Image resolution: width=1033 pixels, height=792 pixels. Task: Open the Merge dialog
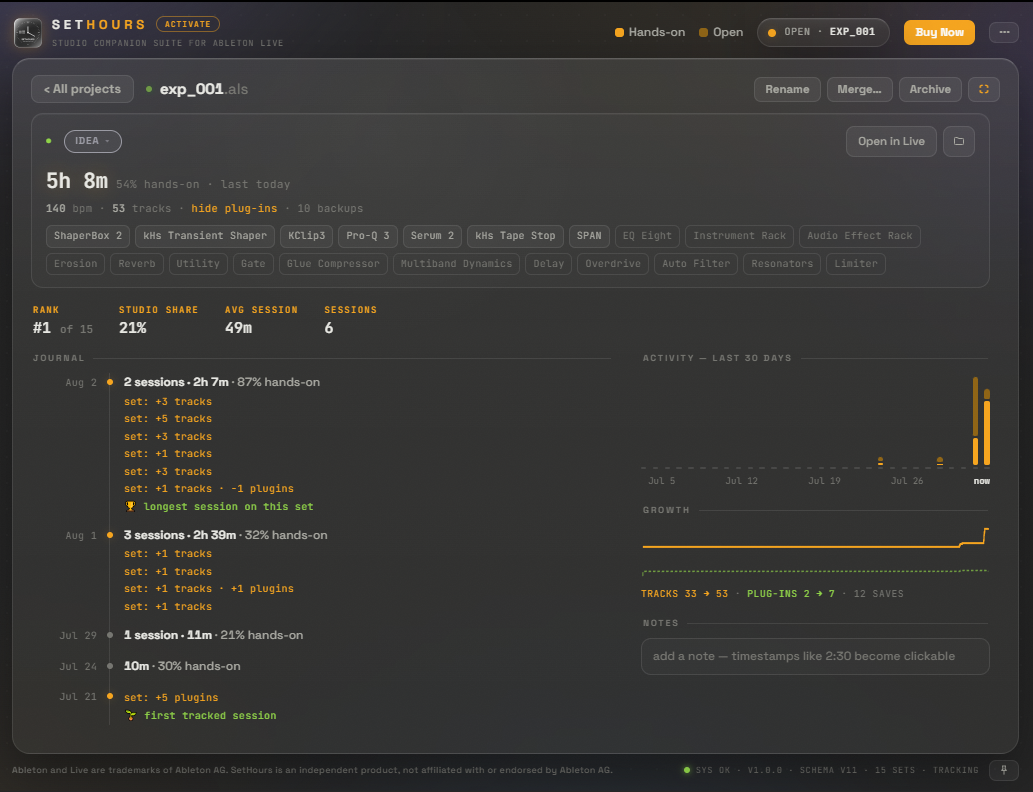point(859,90)
